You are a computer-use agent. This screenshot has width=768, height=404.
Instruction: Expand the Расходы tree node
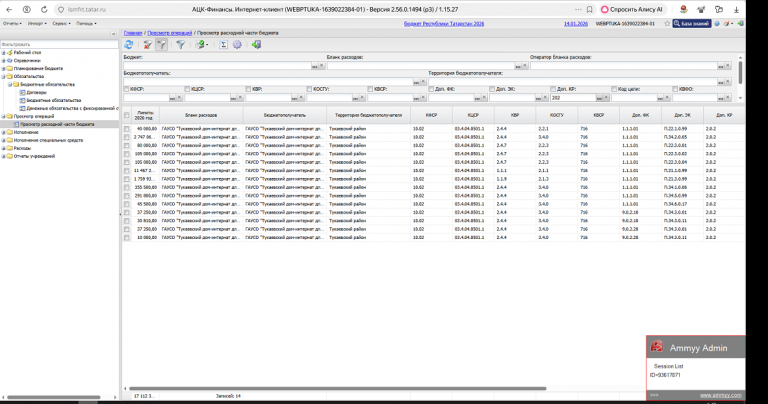(x=3, y=148)
